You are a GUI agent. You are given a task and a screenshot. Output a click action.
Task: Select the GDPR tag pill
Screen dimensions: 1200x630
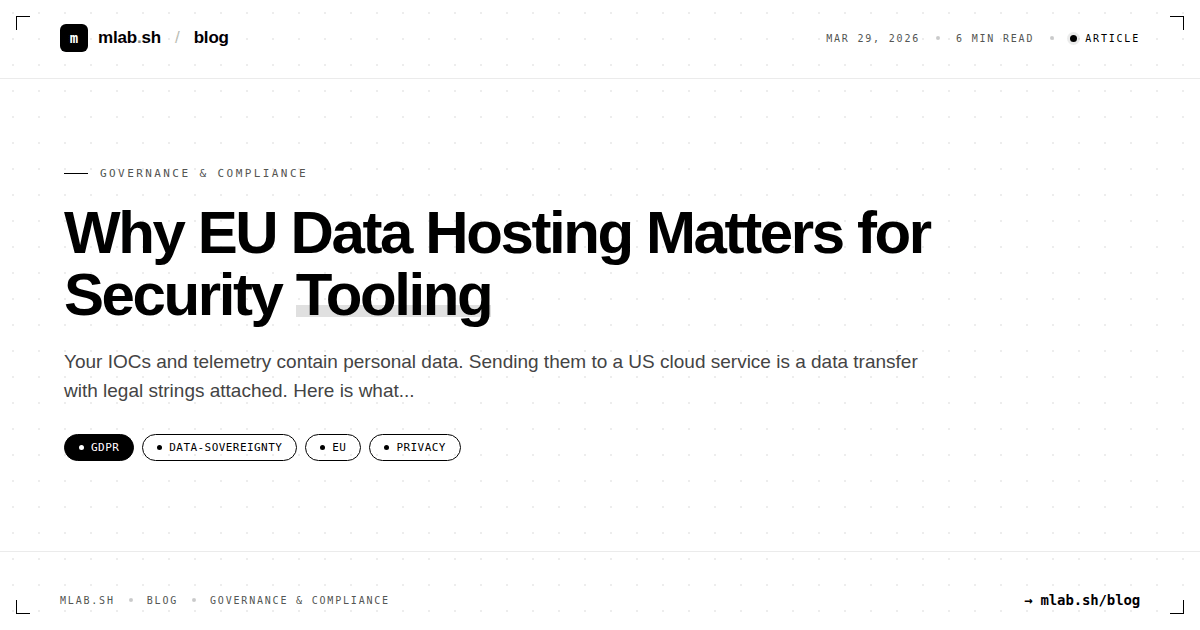click(x=99, y=447)
